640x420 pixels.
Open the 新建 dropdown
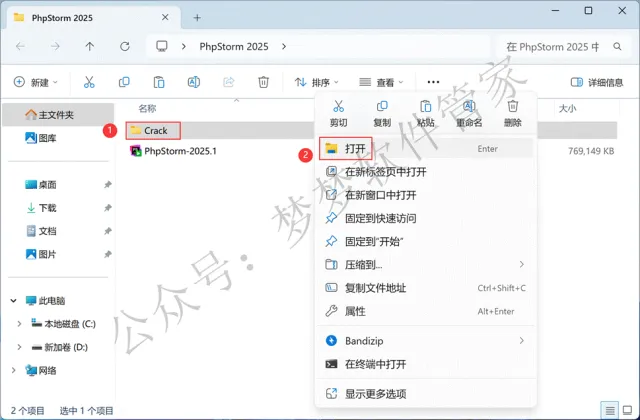point(36,82)
